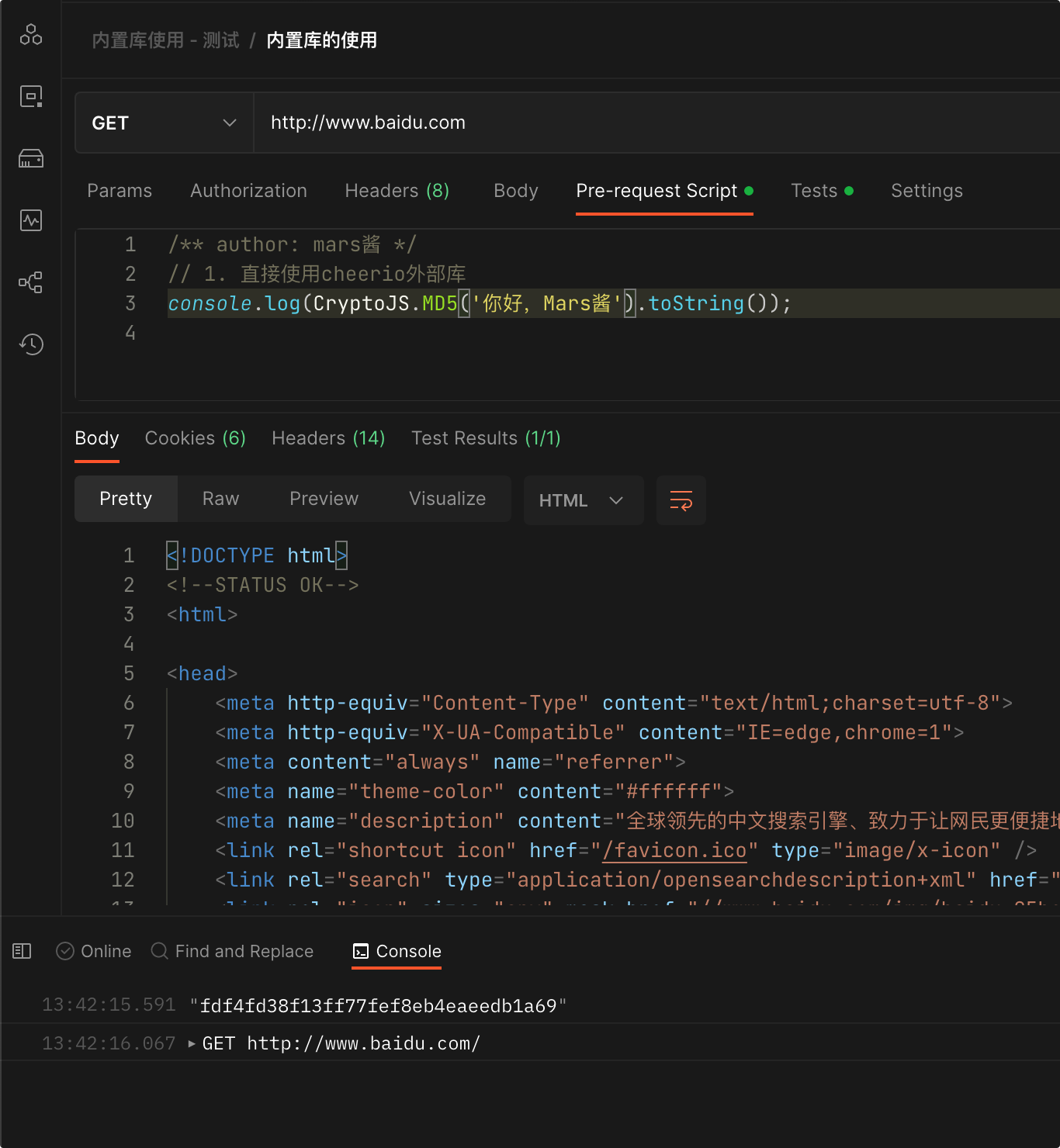Click the '<head>' tag in response
This screenshot has width=1060, height=1148.
click(x=202, y=674)
